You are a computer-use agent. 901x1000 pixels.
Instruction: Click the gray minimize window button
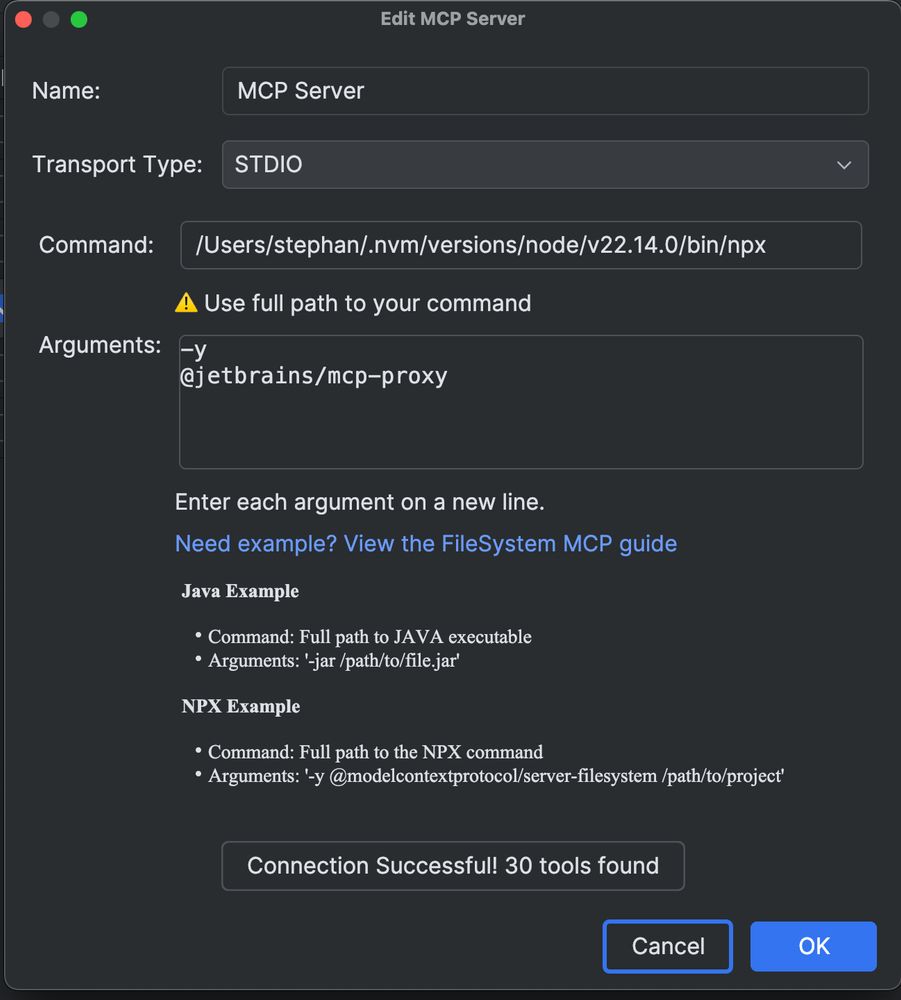pos(51,19)
